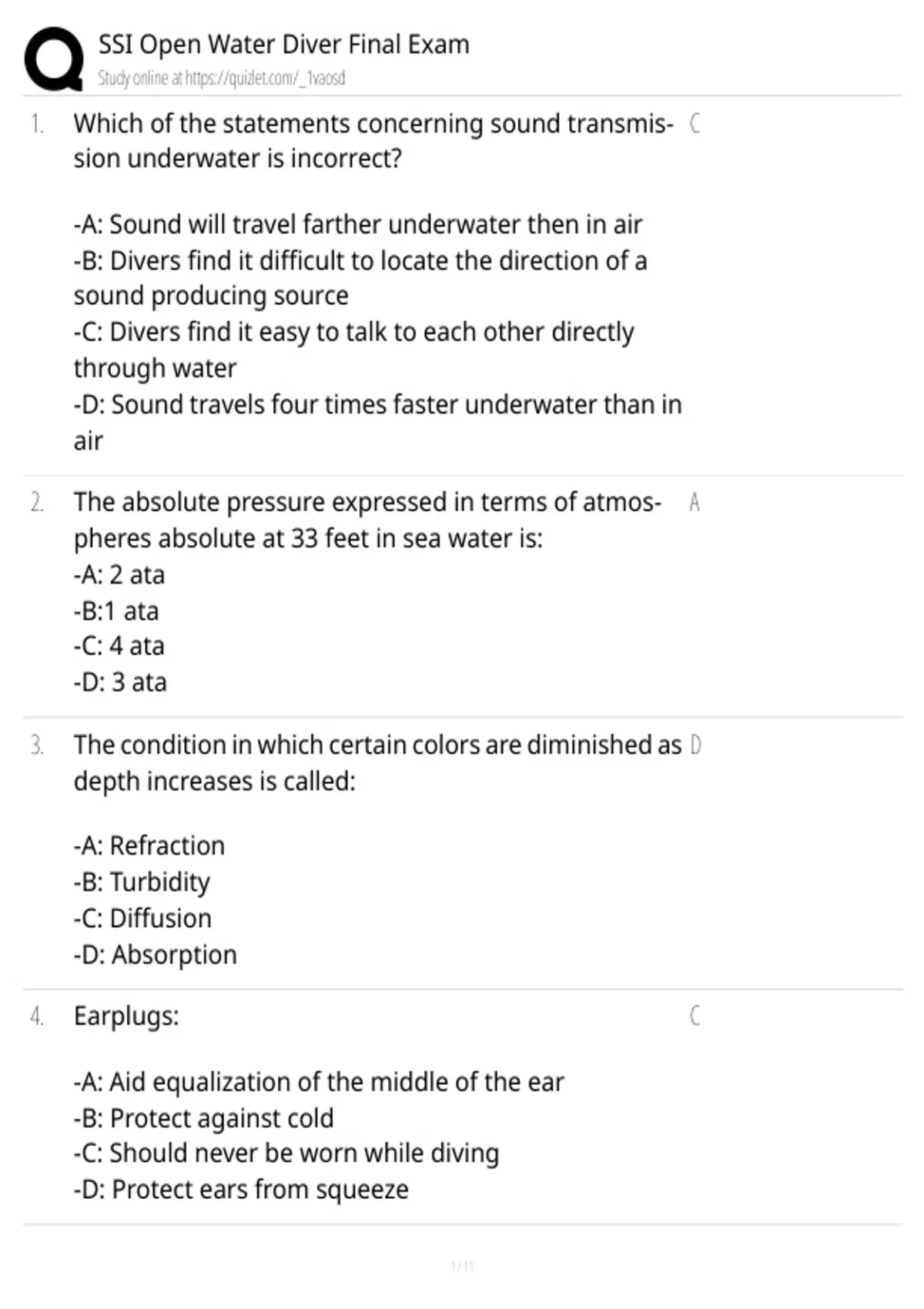Viewport: 924px width, 1309px height.
Task: Click the page number indicator at bottom
Action: click(x=462, y=1266)
